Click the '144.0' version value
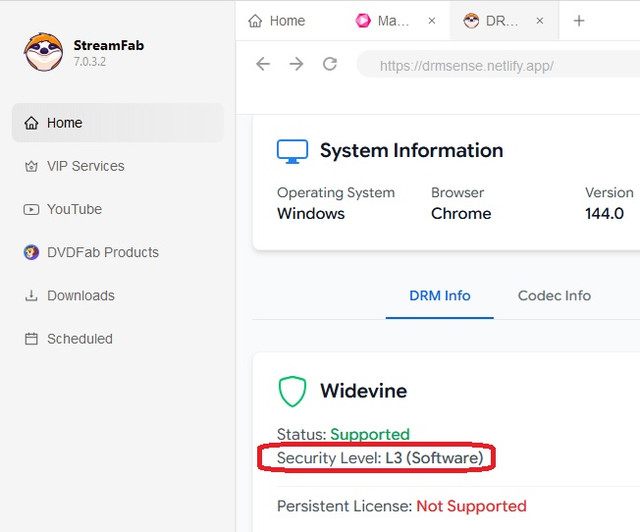The height and width of the screenshot is (532, 640). tap(604, 214)
